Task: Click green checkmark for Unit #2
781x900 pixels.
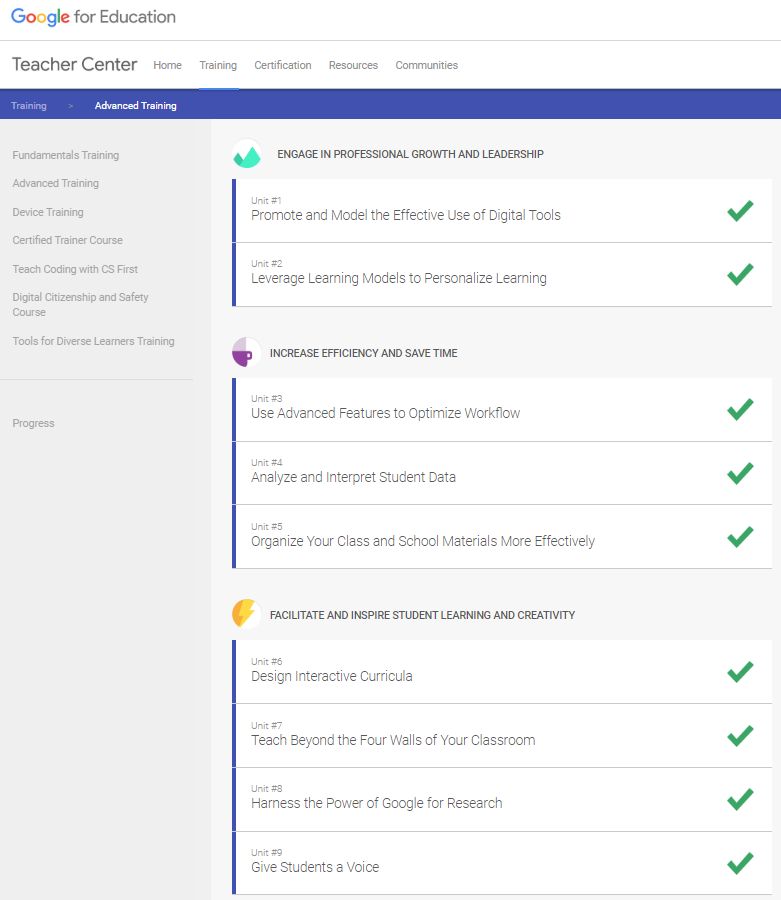Action: click(x=740, y=274)
